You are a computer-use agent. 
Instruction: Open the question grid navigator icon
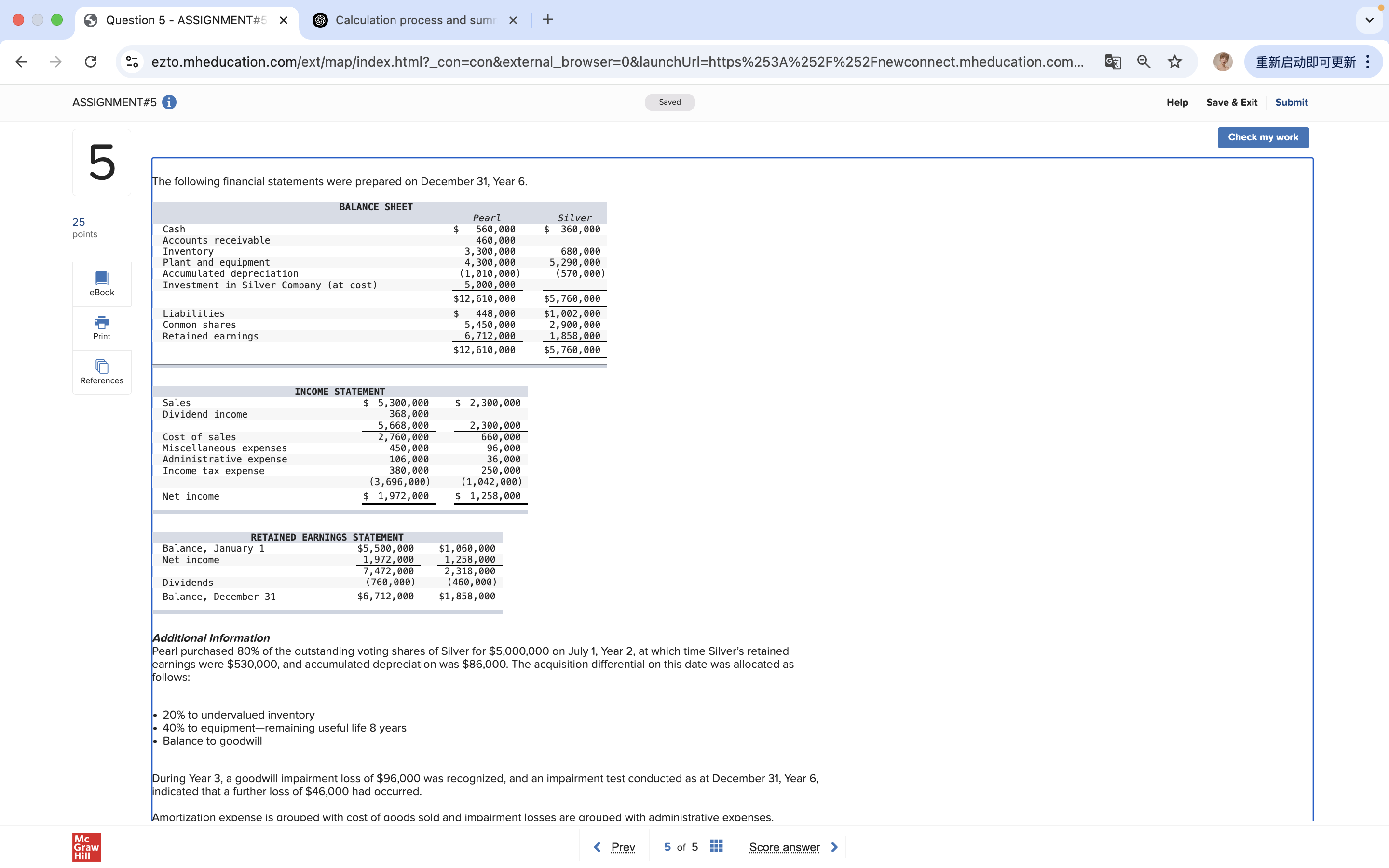pos(716,846)
